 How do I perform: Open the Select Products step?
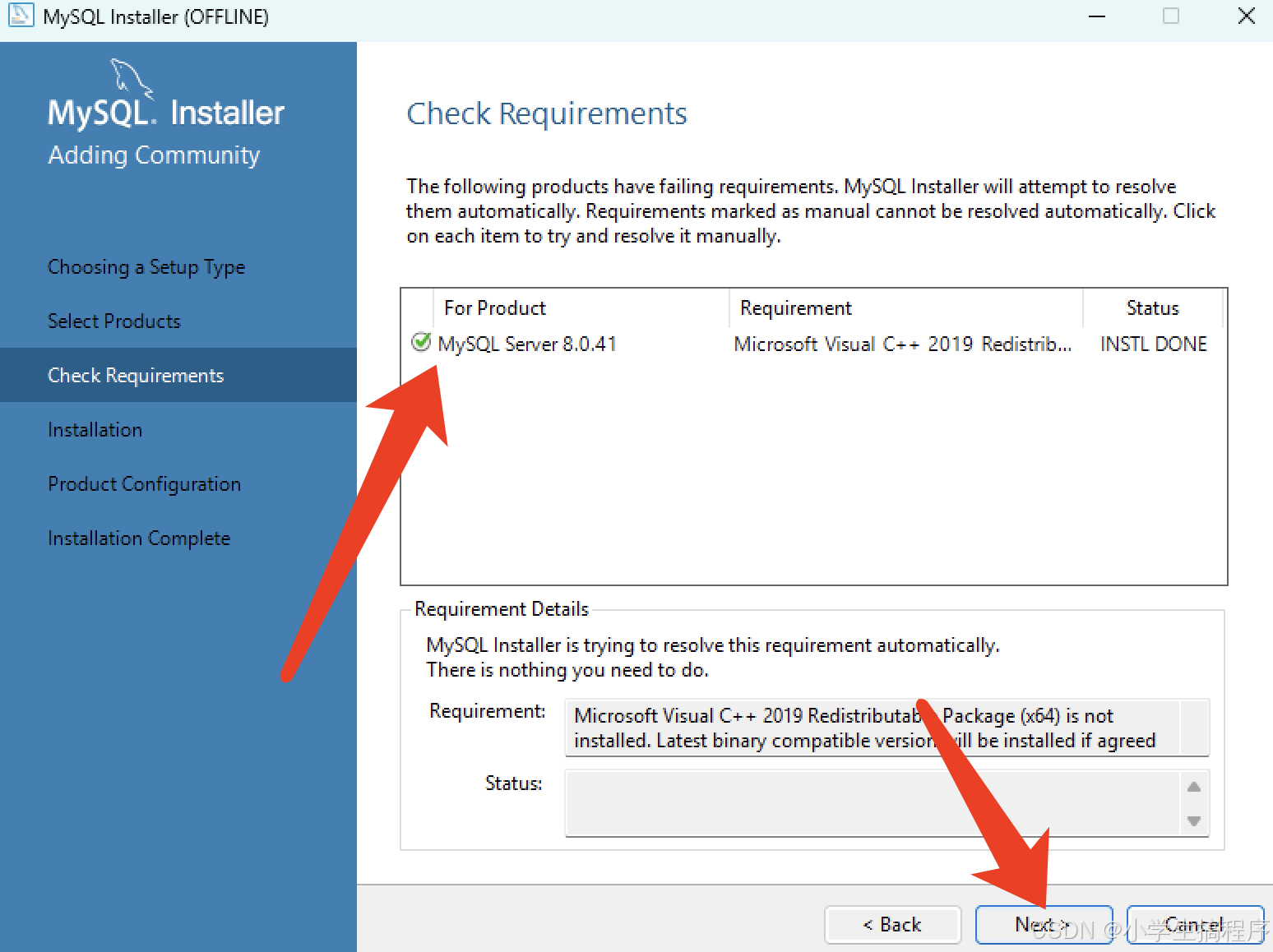click(x=114, y=321)
